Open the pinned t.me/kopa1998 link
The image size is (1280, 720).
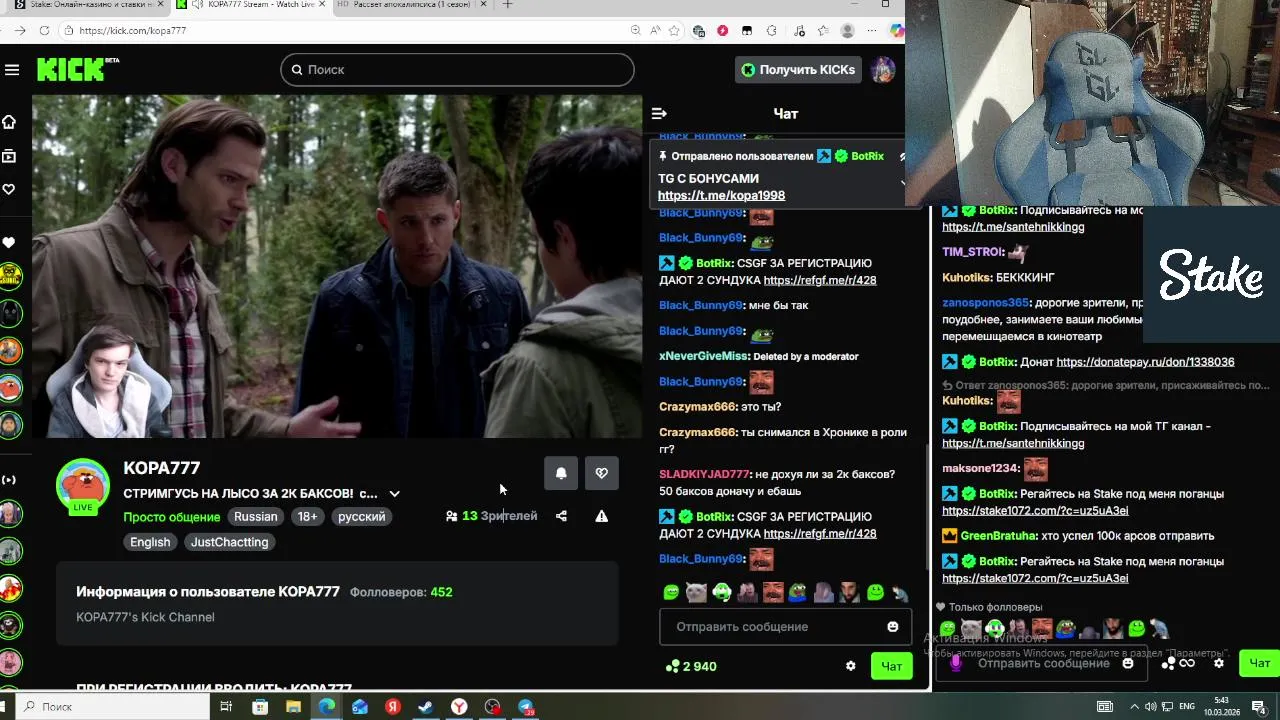coord(721,196)
